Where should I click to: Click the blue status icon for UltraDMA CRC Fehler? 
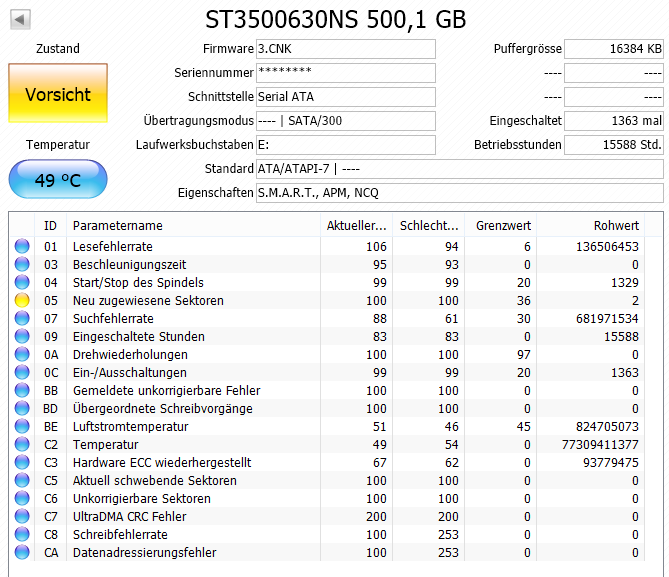[x=22, y=516]
